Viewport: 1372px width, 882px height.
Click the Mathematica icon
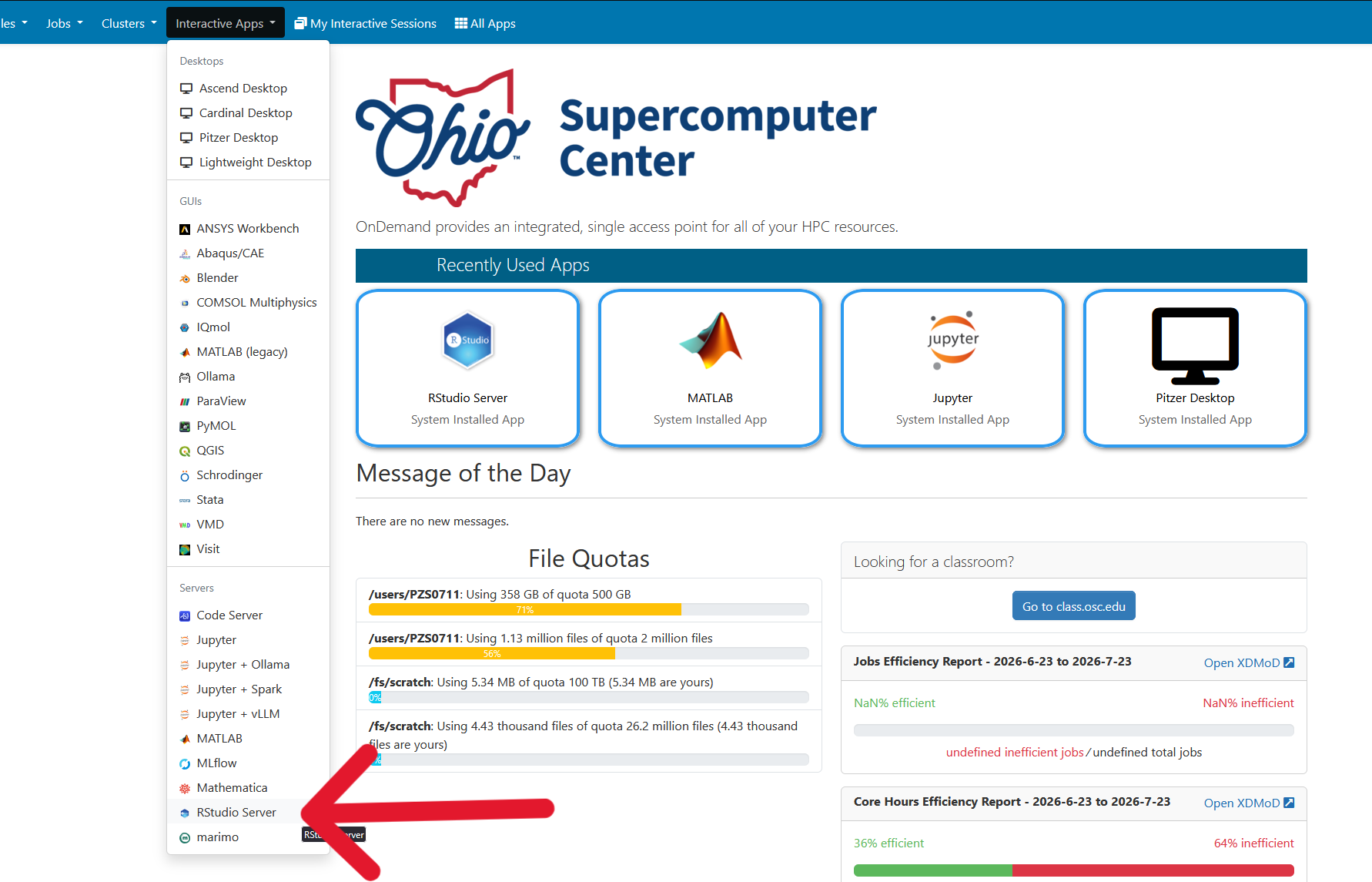pyautogui.click(x=185, y=788)
